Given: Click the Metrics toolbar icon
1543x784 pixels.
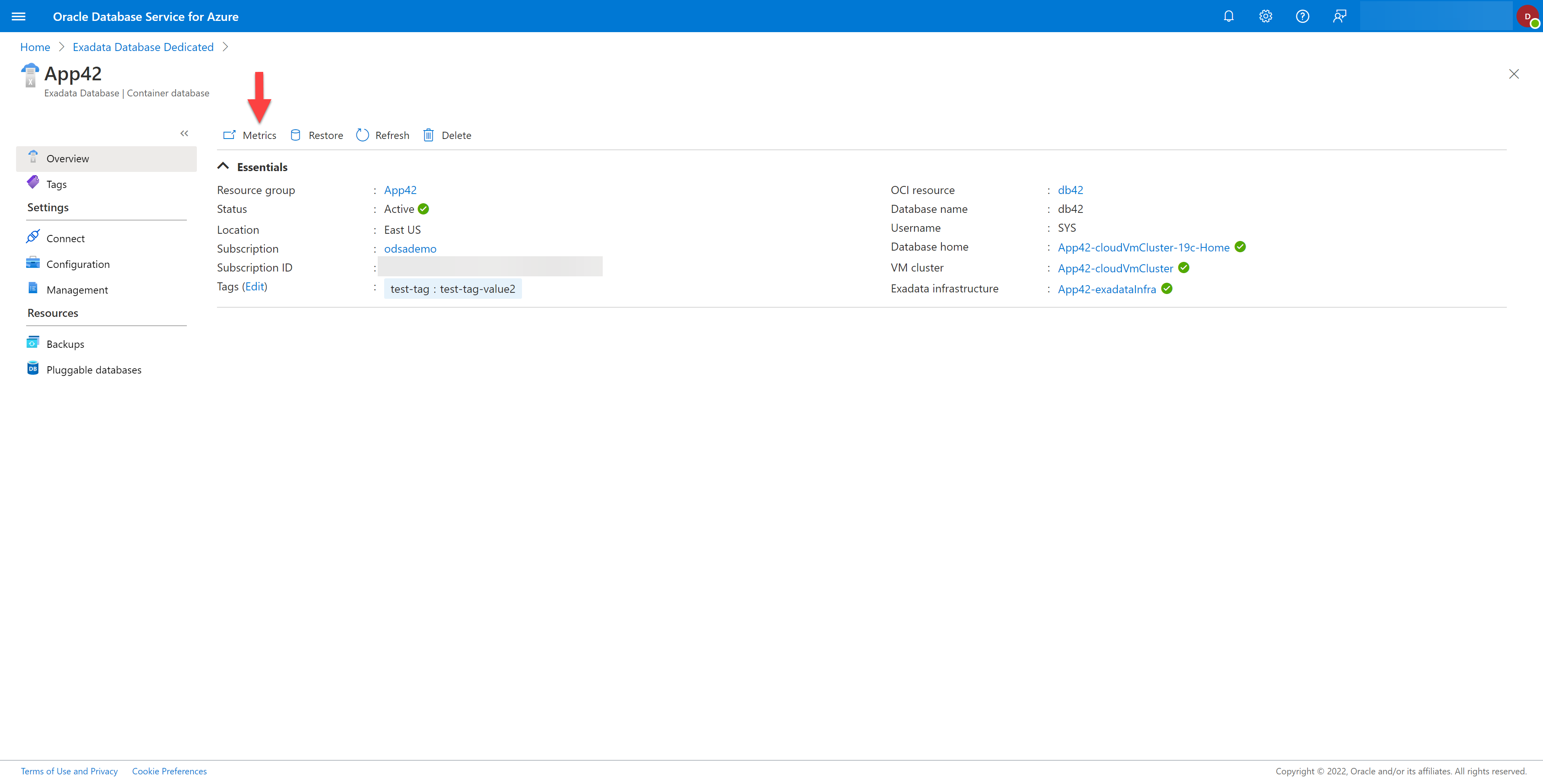Looking at the screenshot, I should [229, 135].
